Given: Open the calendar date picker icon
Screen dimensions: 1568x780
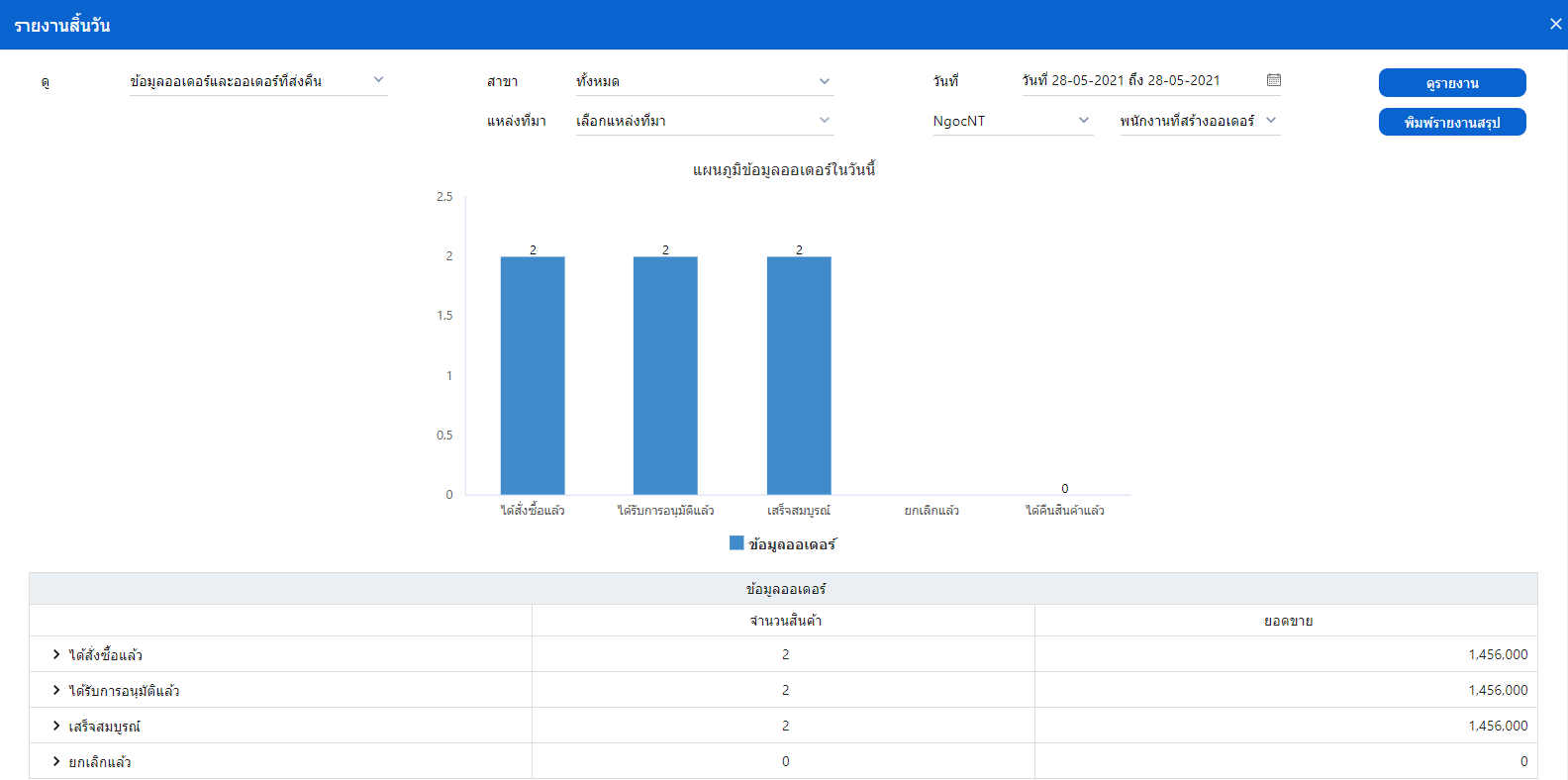Looking at the screenshot, I should click(x=1274, y=80).
